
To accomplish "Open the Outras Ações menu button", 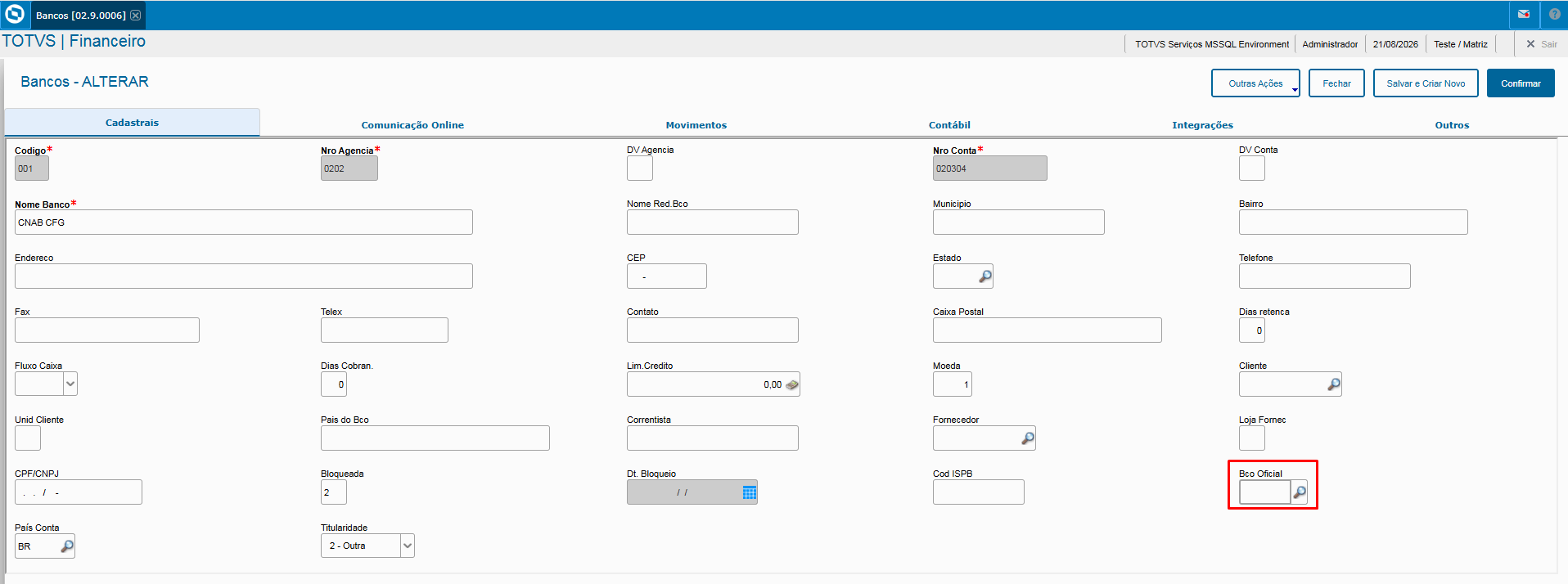I will click(x=1255, y=83).
